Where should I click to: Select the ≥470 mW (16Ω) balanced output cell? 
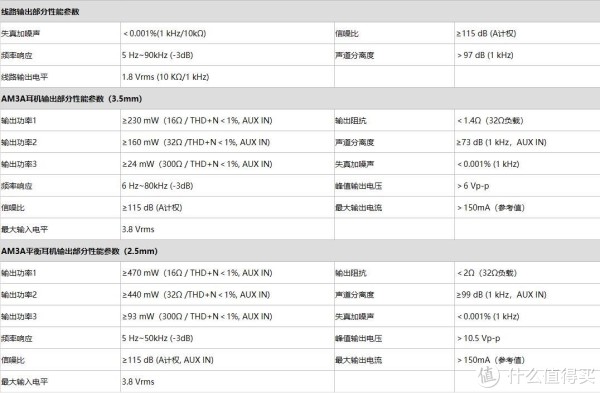pos(197,273)
